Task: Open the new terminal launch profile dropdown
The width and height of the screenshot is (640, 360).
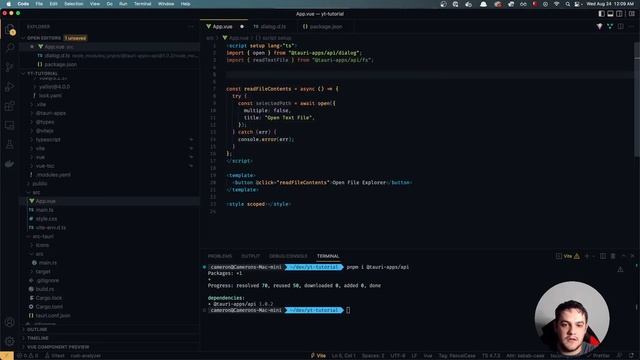Action: [593, 256]
